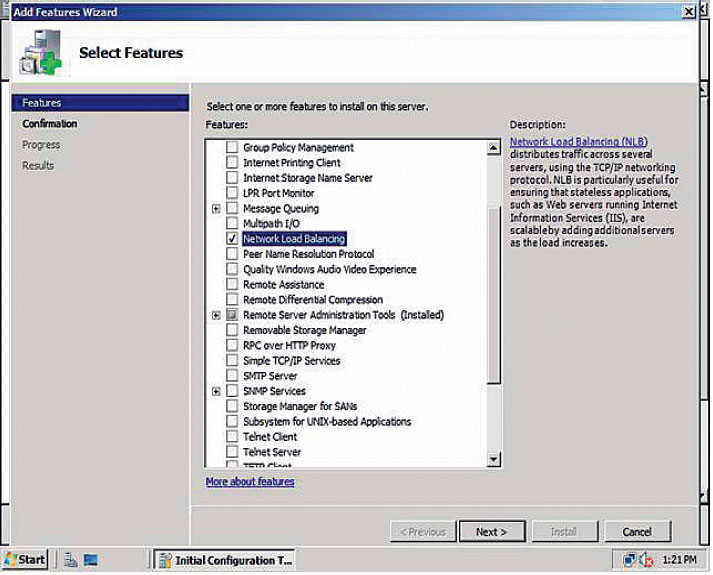
Task: Select the Features step in the sidebar
Action: pyautogui.click(x=42, y=103)
